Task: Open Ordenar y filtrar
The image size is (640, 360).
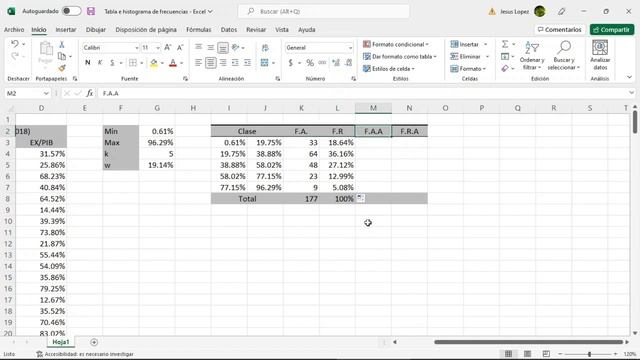Action: 532,56
